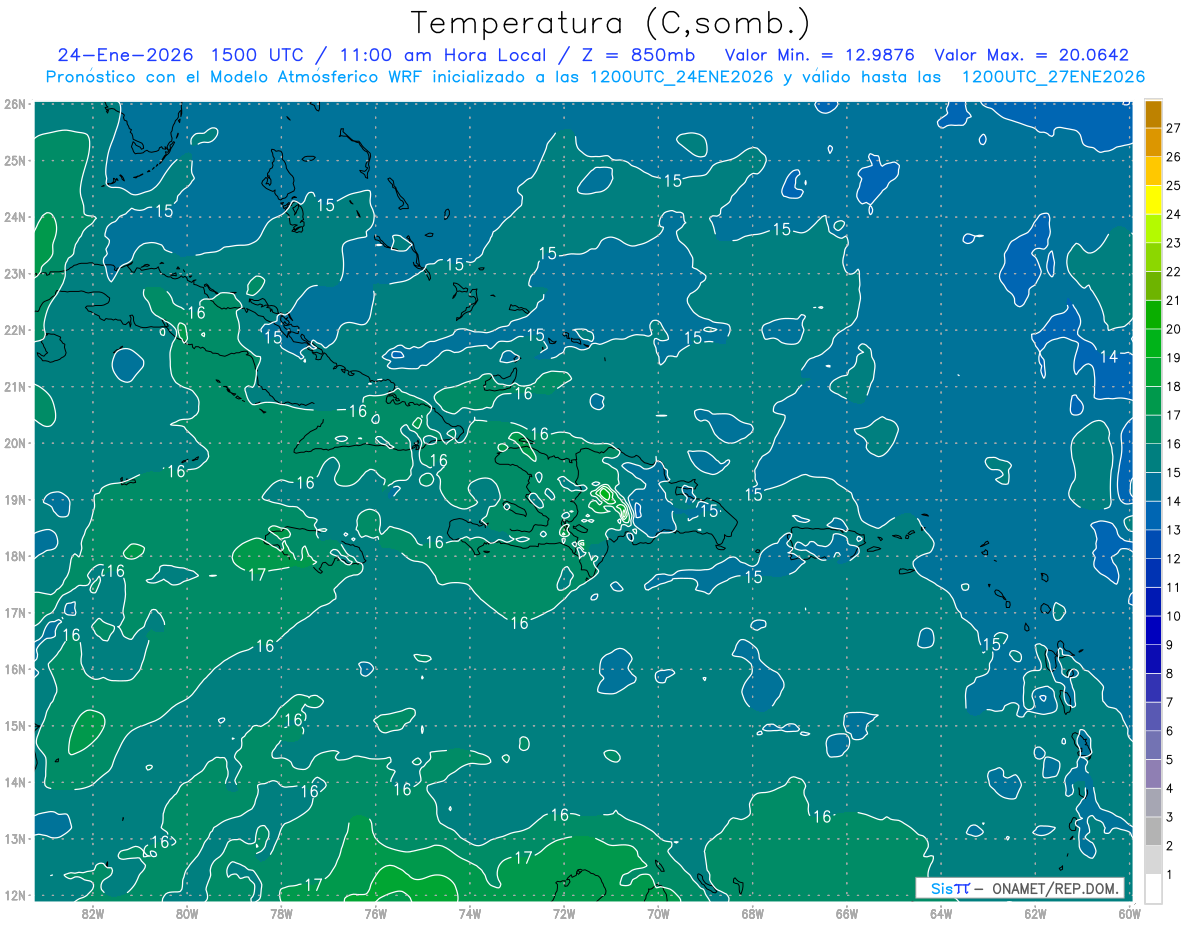Click the "12N" latitude axis label
Viewport: 1200px width, 927px height.
tap(14, 895)
